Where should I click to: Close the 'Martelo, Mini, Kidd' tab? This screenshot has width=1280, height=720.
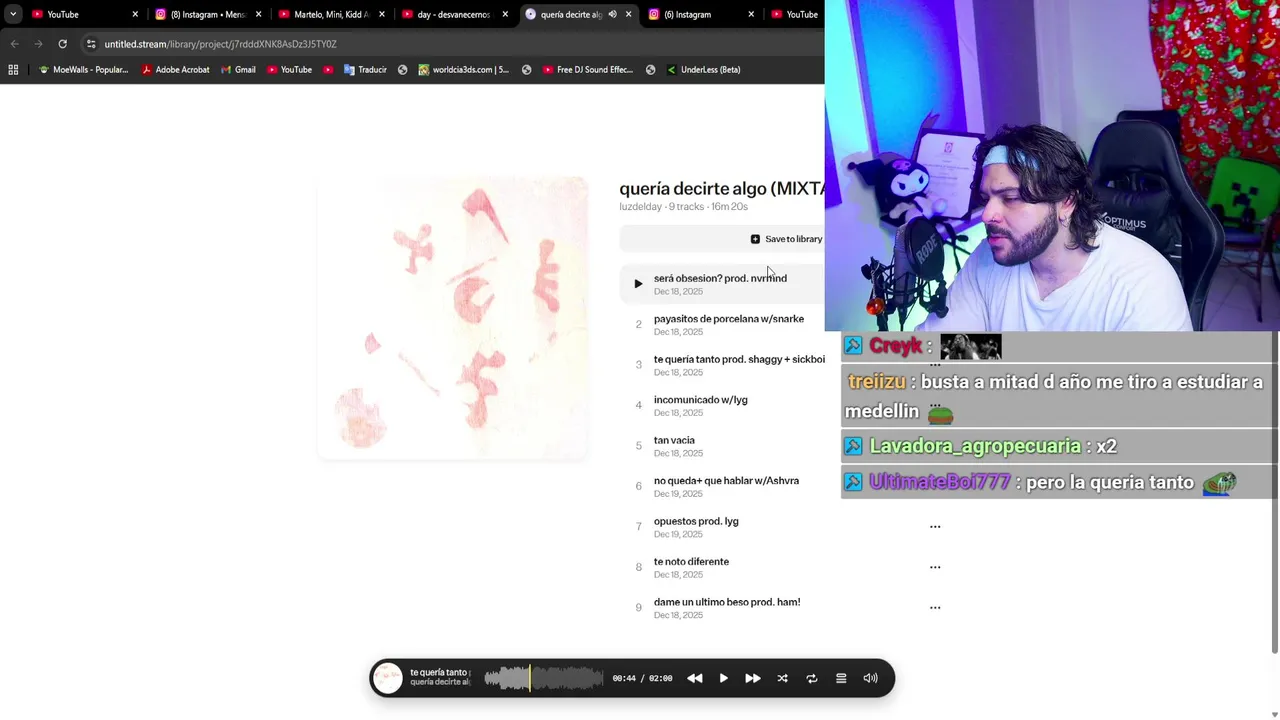pos(382,14)
